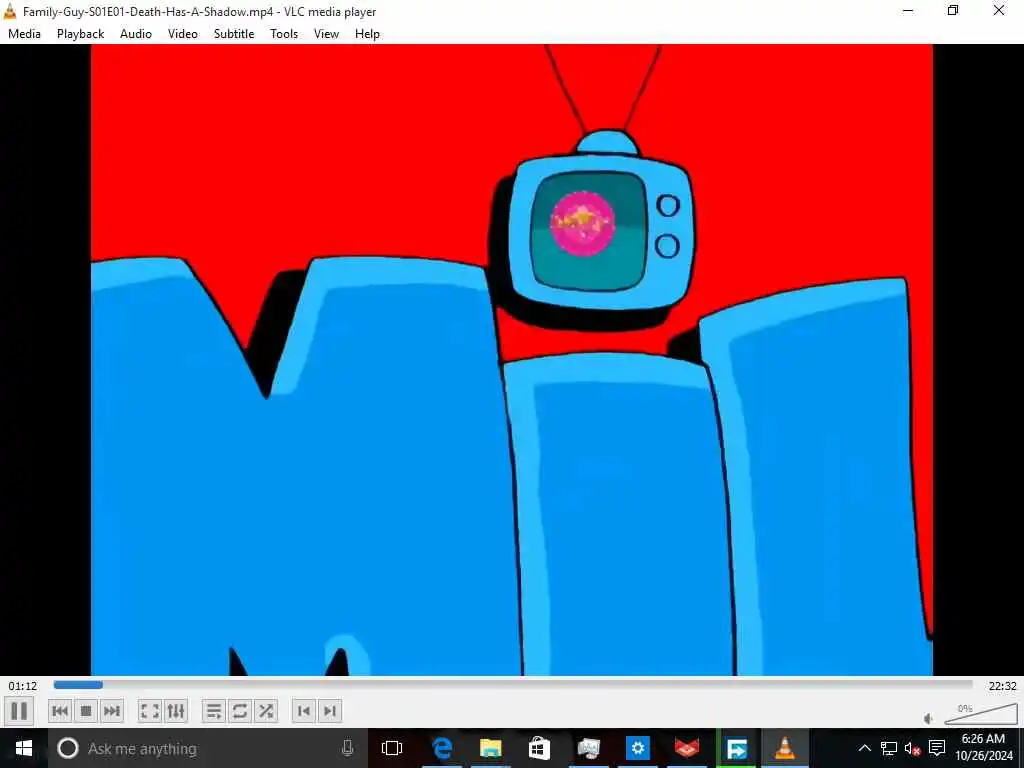This screenshot has width=1024, height=768.
Task: Open the muted system volume tray icon
Action: [x=912, y=748]
